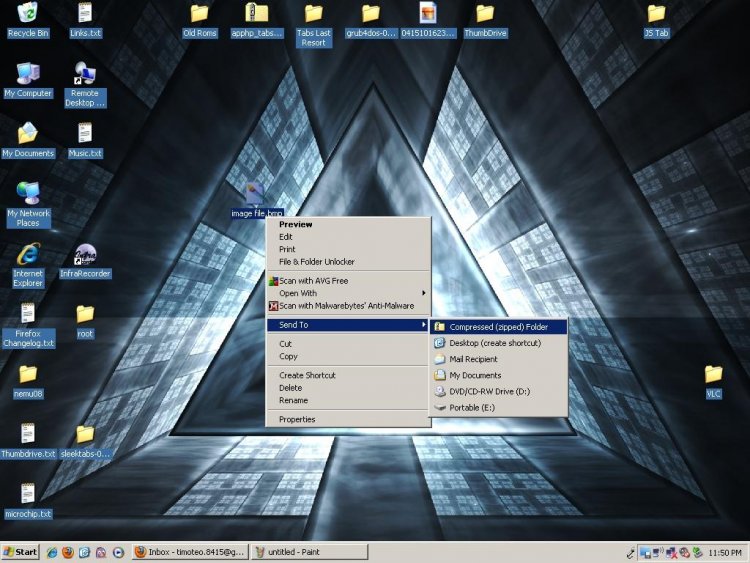
Task: Choose Scan with AVG Free
Action: [x=348, y=281]
